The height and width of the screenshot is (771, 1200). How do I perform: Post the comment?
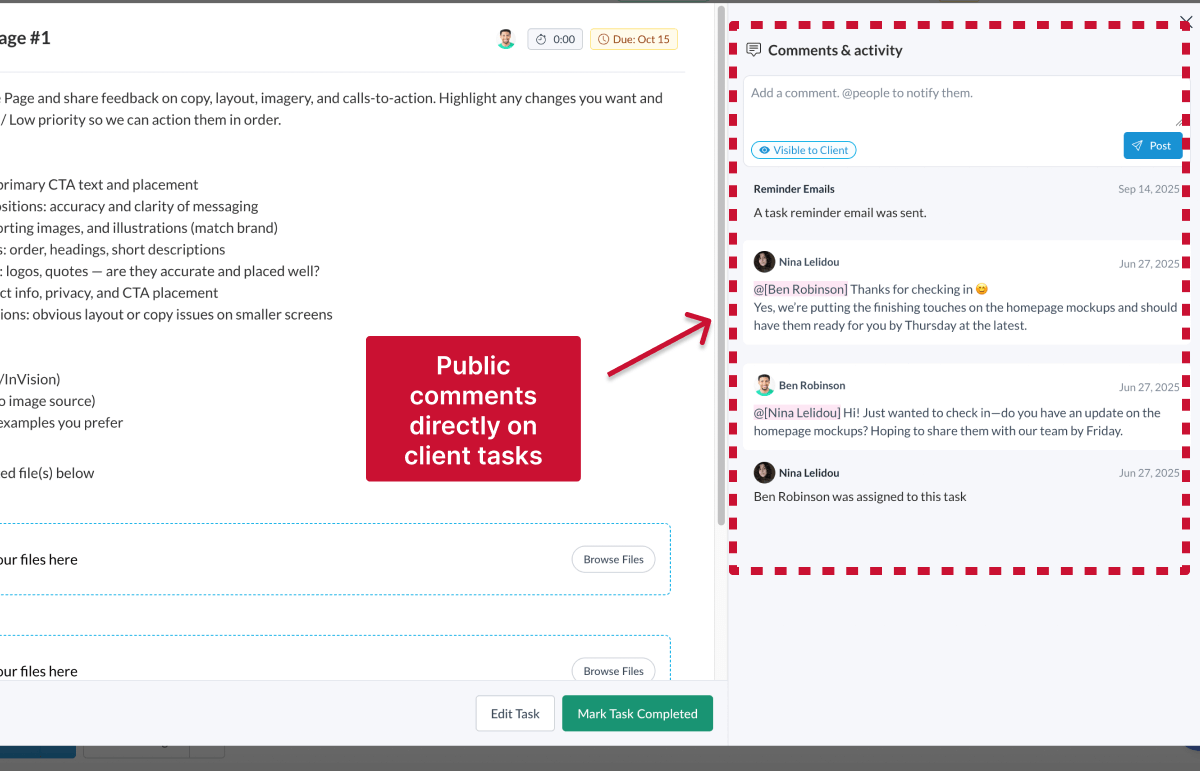pos(1153,145)
